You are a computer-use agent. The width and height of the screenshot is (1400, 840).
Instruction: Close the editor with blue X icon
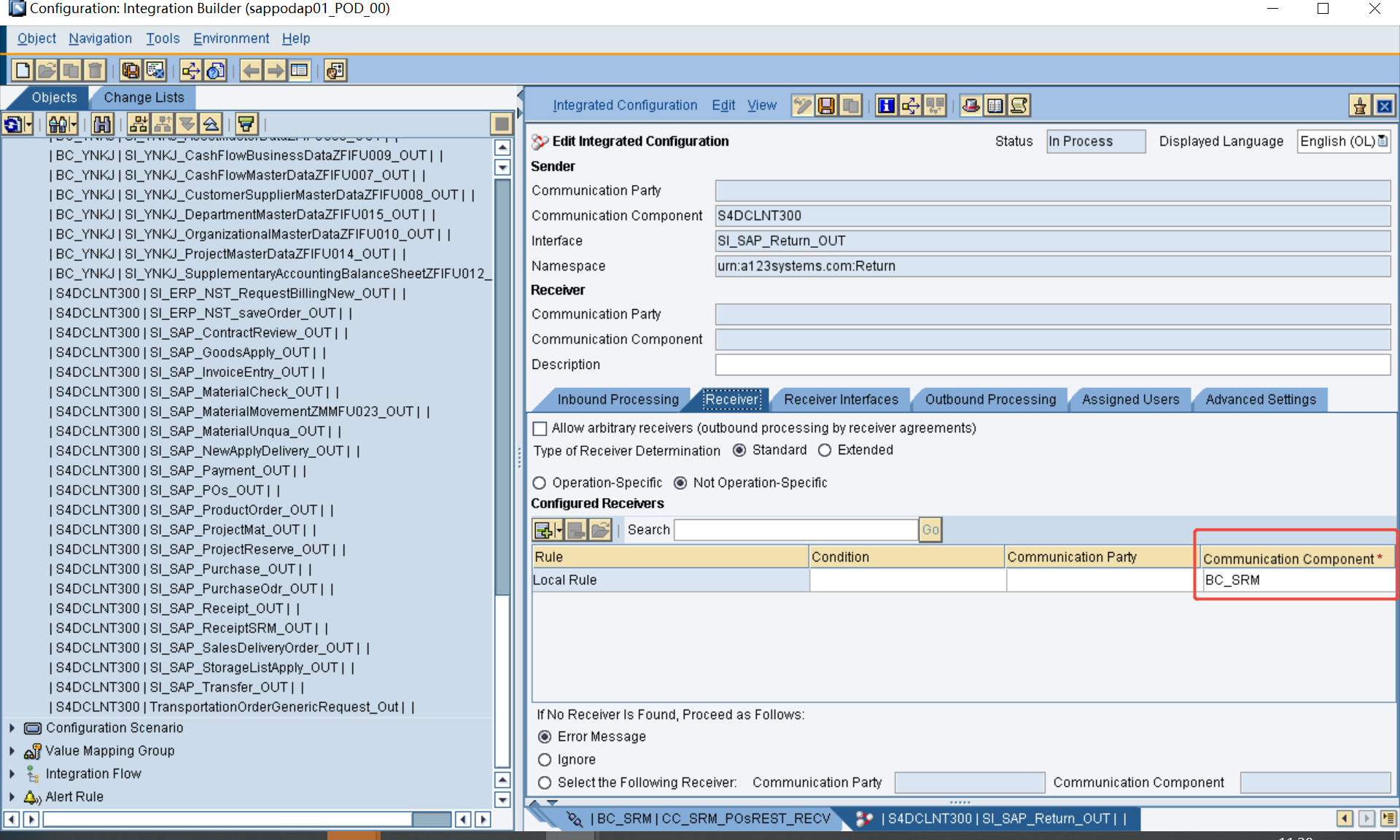1384,106
